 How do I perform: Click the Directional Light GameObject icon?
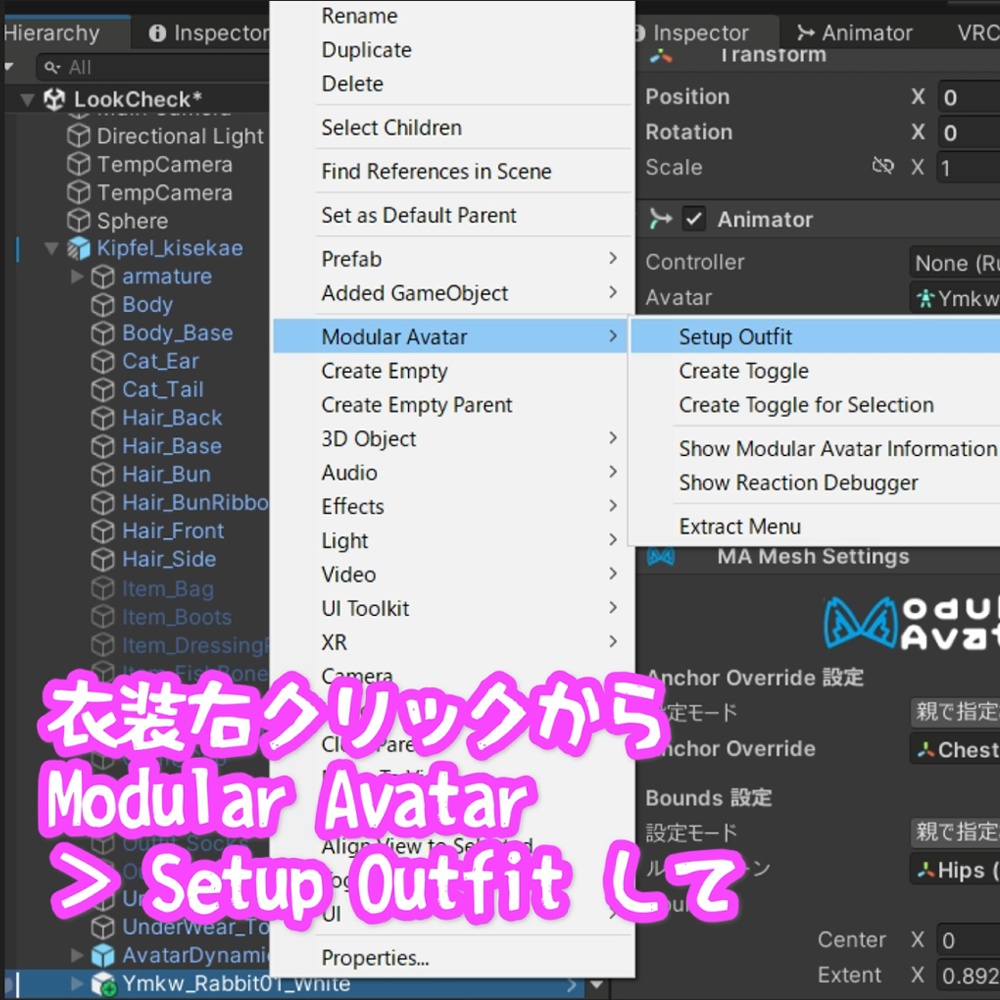[80, 136]
